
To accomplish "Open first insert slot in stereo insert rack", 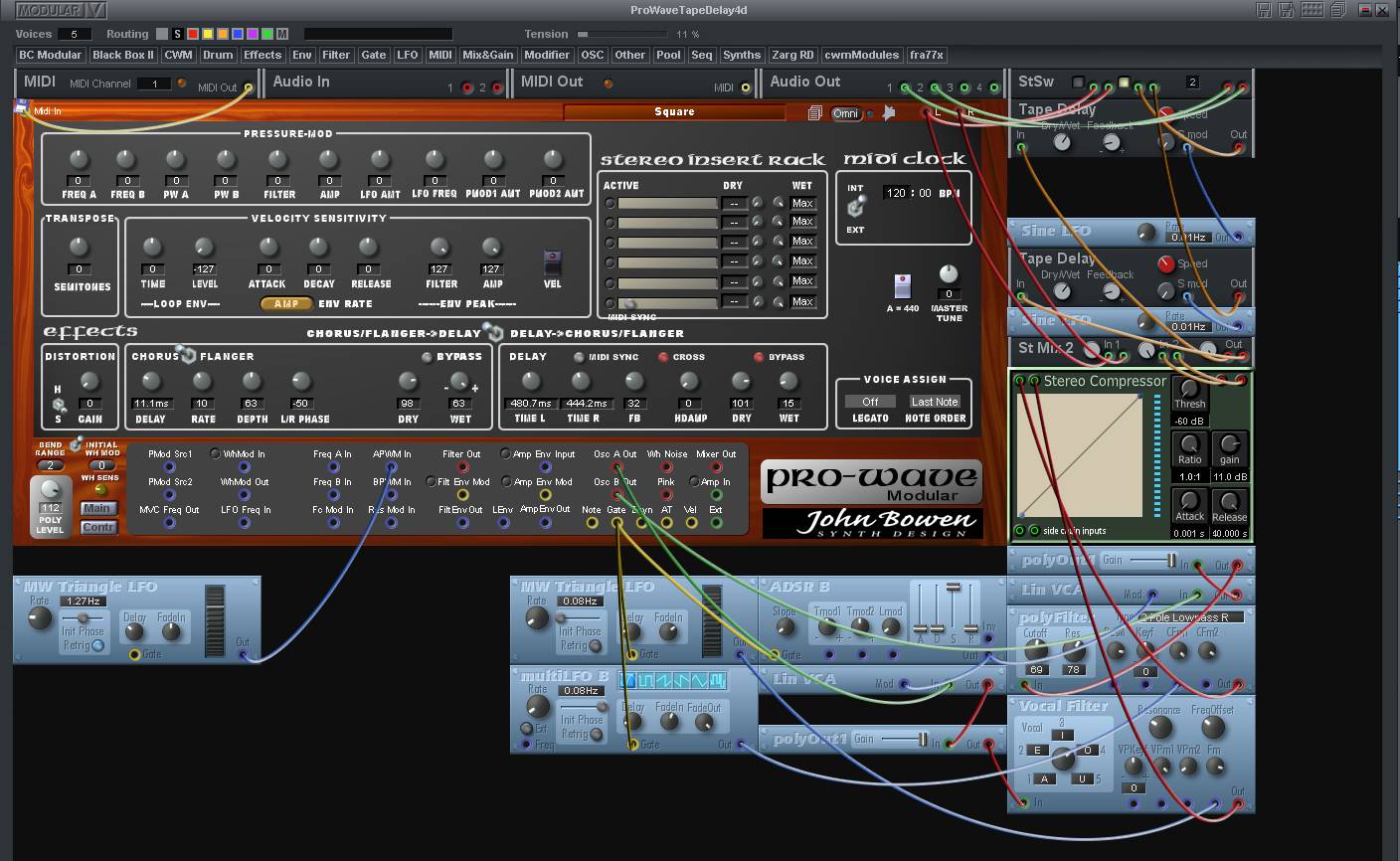I will click(x=667, y=203).
